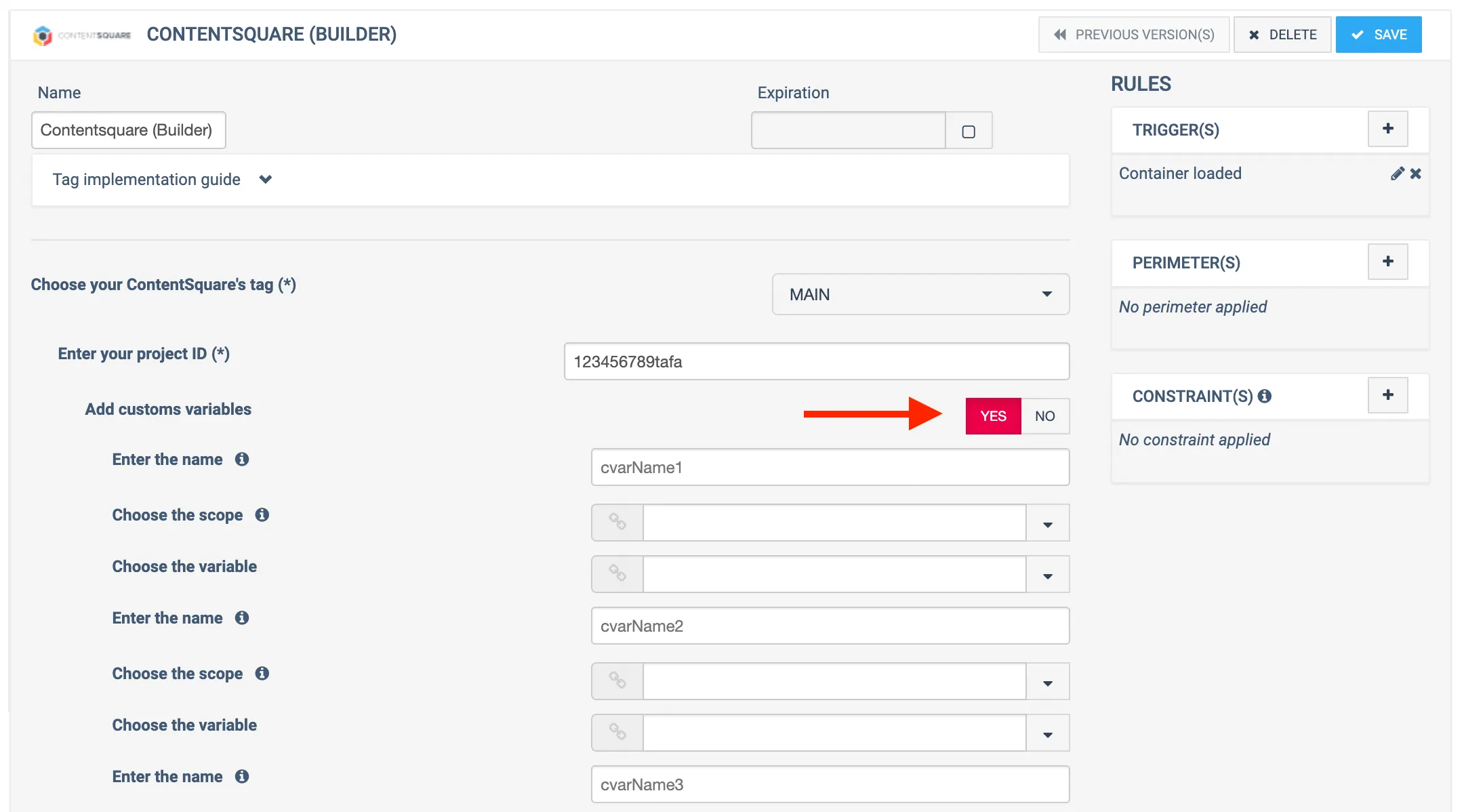Add a new trigger with the plus icon

point(1387,129)
